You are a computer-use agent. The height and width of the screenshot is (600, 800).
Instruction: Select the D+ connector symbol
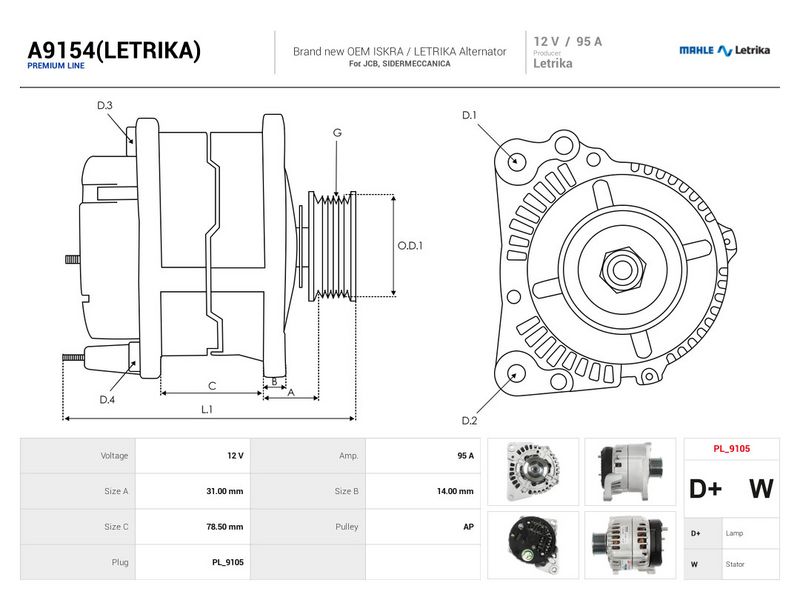(706, 489)
